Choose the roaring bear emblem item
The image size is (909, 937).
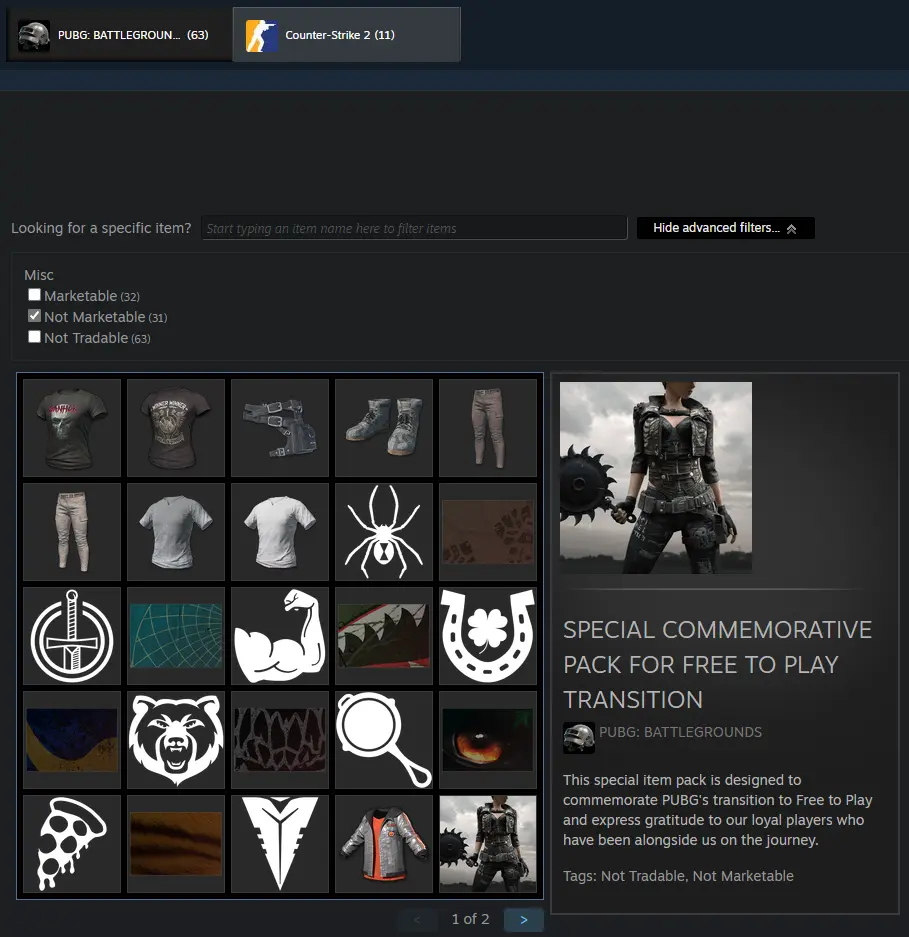click(x=176, y=740)
